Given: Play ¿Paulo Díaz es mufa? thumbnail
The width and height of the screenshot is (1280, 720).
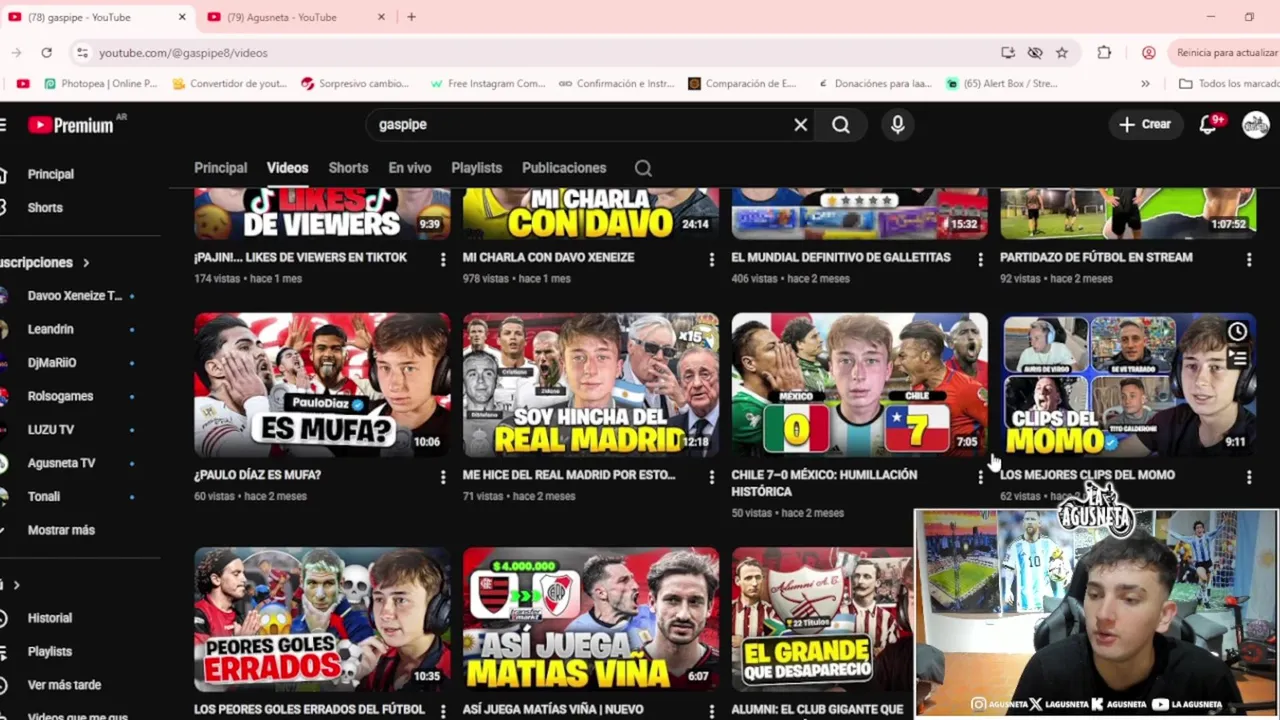Looking at the screenshot, I should tap(322, 385).
